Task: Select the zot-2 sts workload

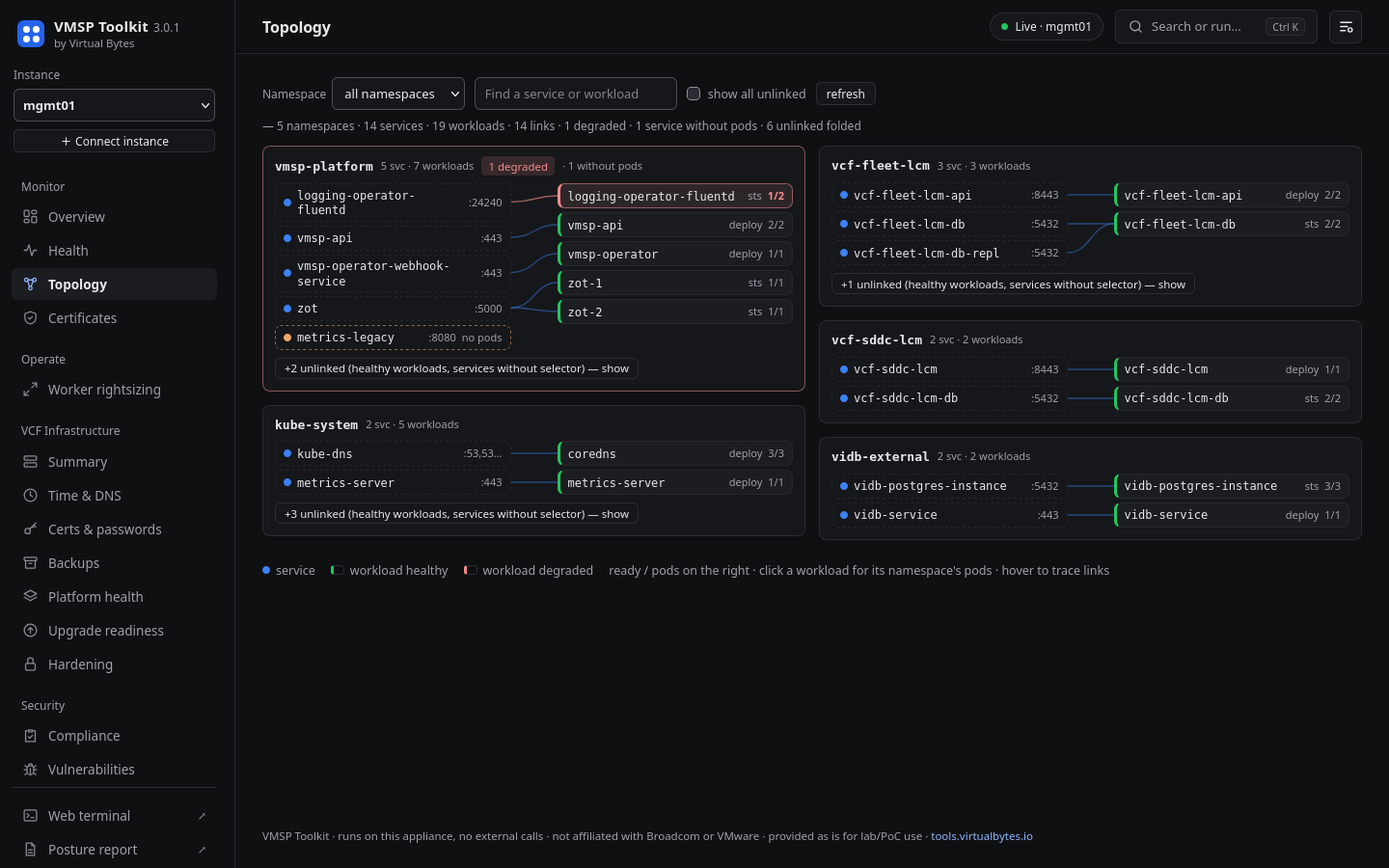Action: 675,312
